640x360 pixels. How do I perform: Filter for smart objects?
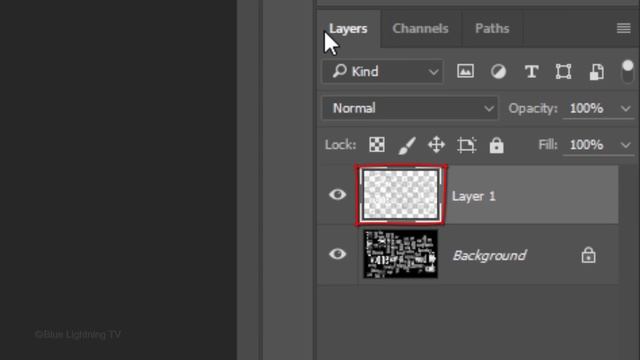tap(596, 72)
